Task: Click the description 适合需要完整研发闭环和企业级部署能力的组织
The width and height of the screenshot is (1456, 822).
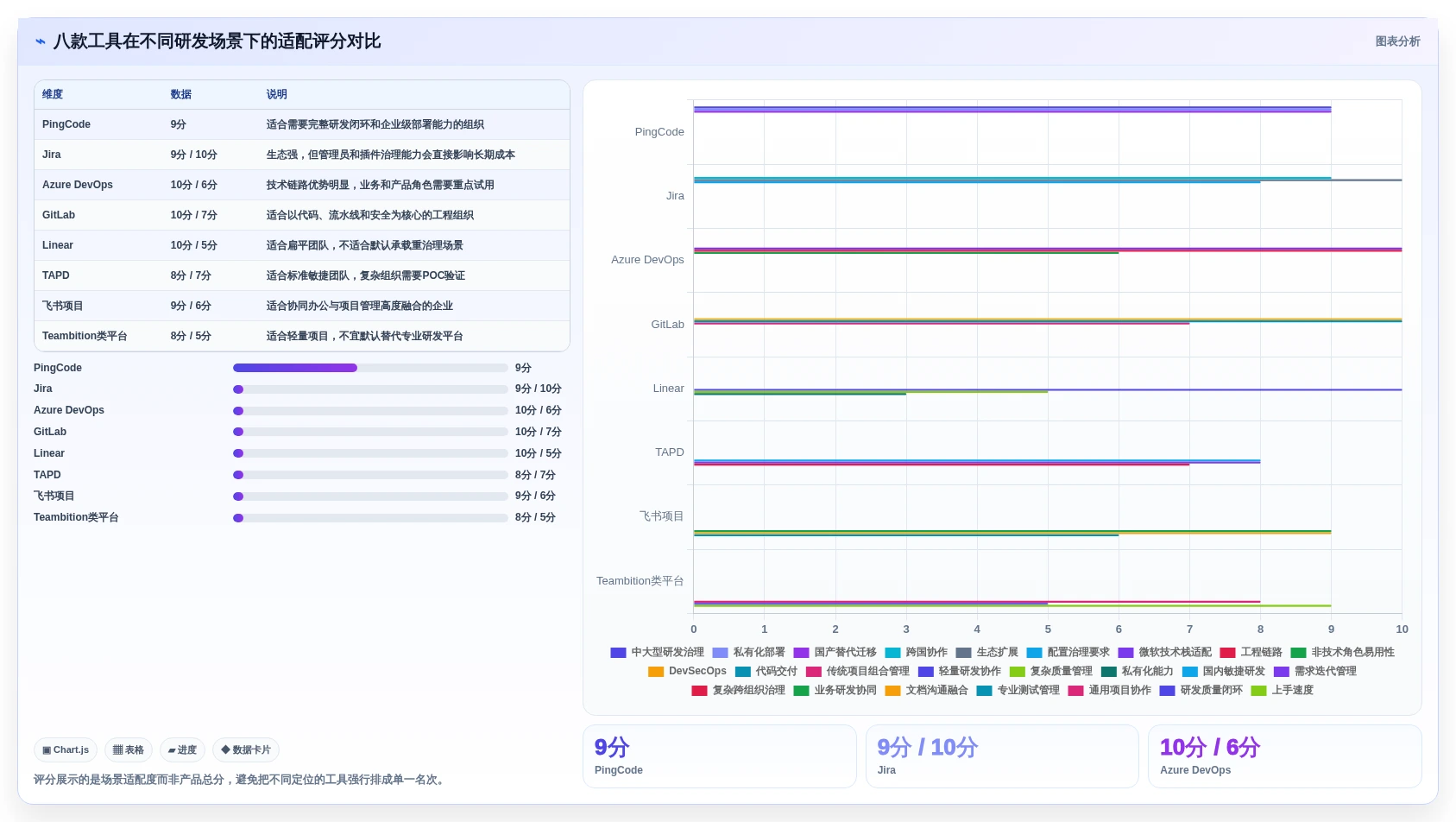Action: pos(375,124)
